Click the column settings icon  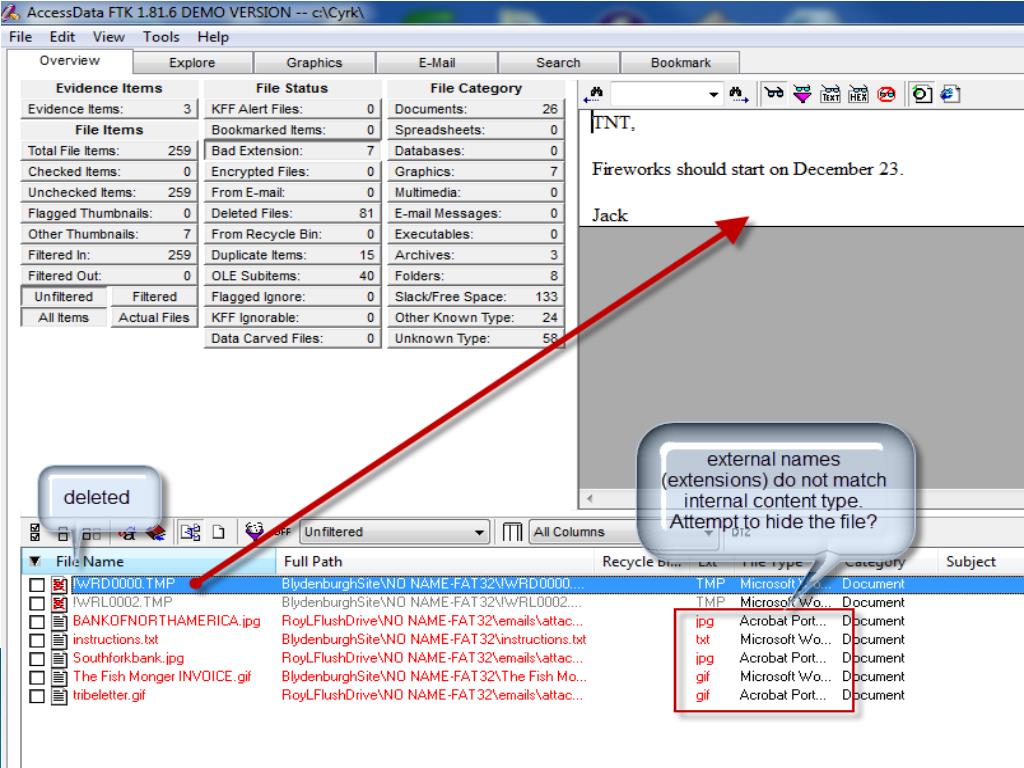(x=513, y=532)
